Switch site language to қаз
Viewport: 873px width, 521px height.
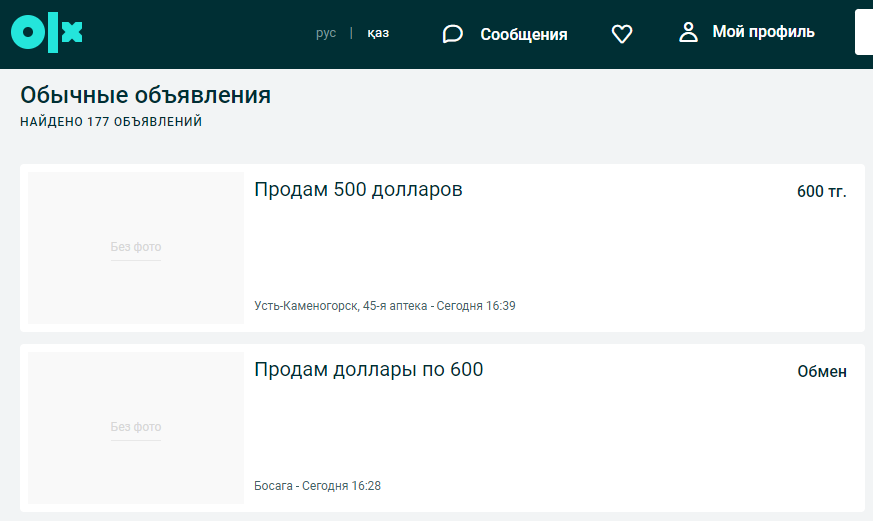pos(378,33)
